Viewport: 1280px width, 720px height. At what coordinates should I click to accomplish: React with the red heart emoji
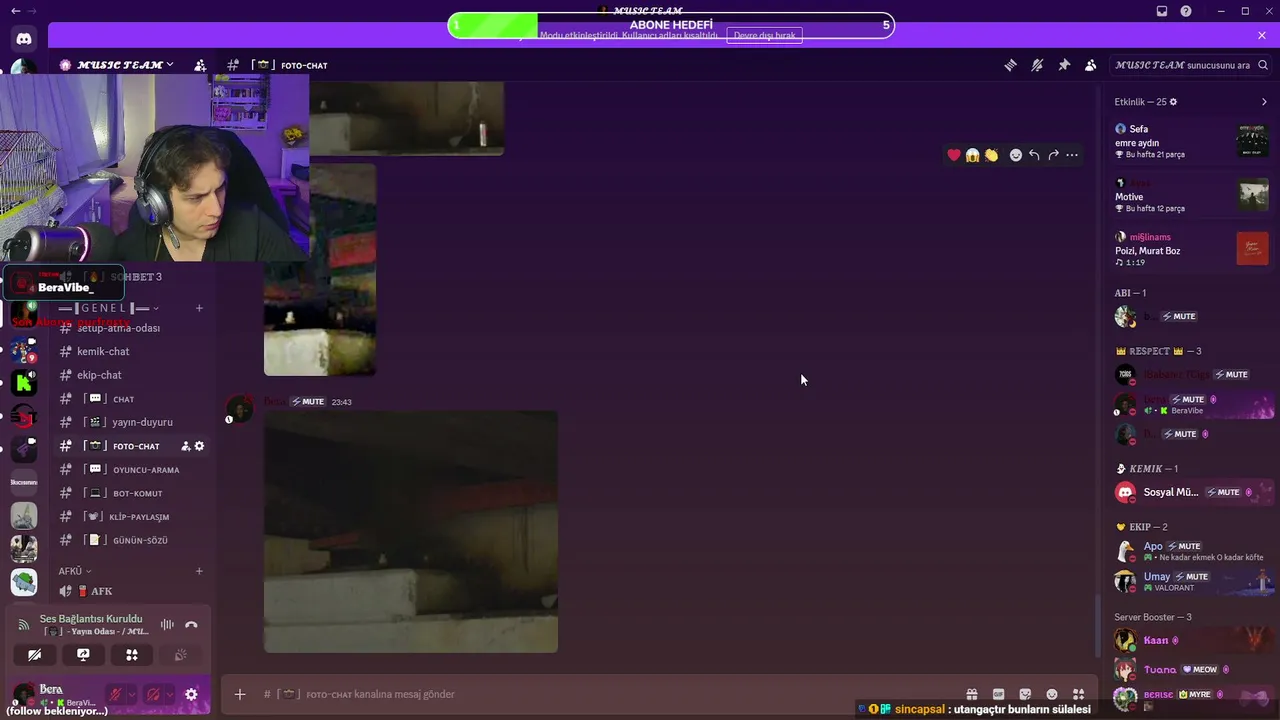[954, 155]
